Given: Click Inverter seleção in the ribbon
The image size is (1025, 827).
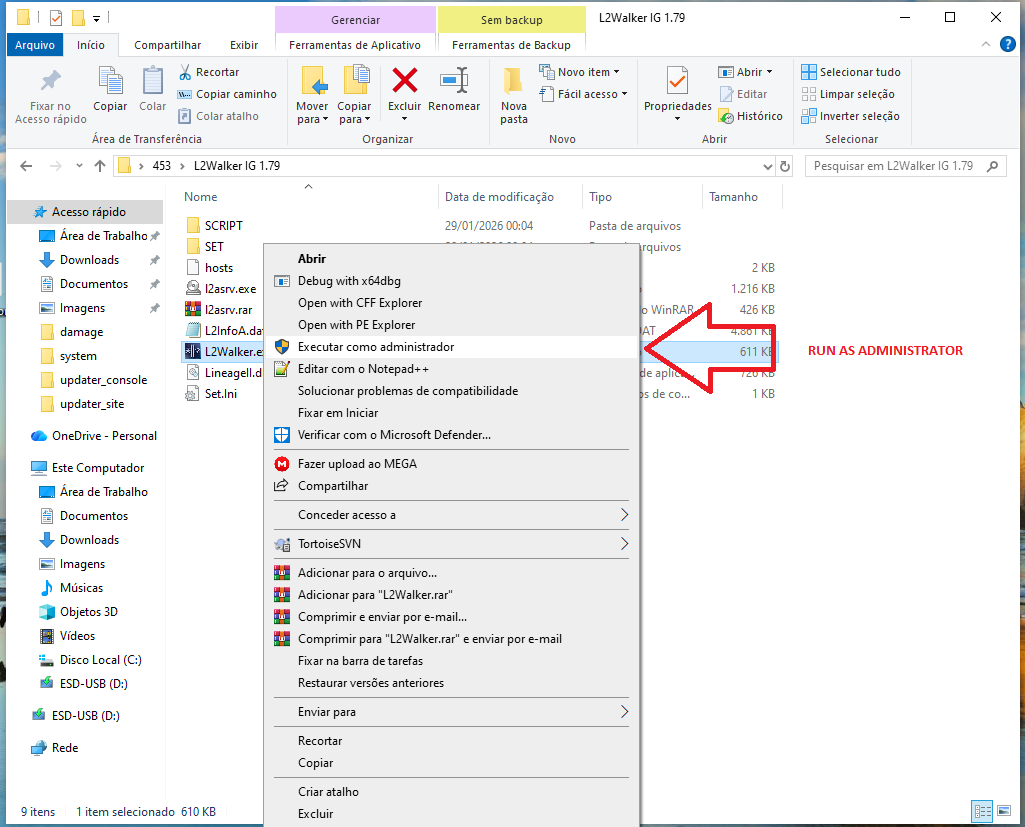Looking at the screenshot, I should [x=850, y=116].
